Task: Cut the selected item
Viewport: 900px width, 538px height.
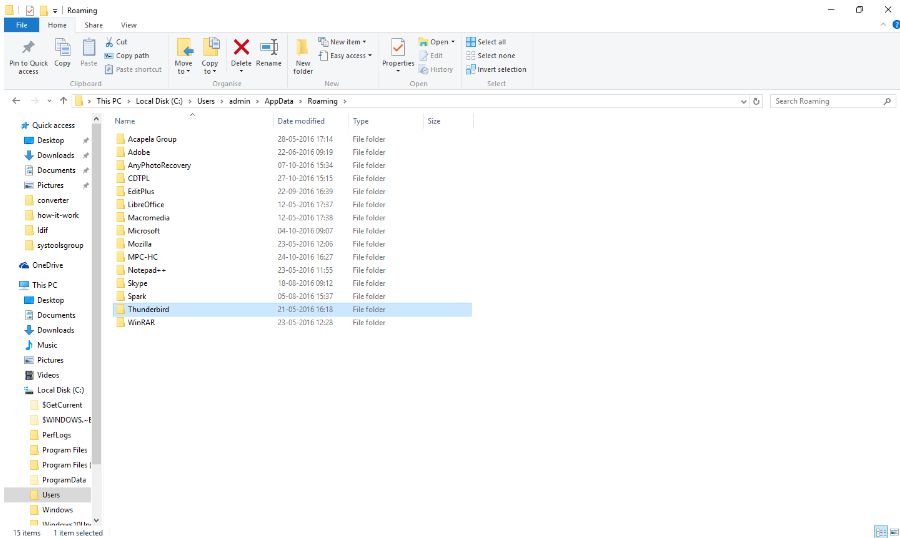Action: click(x=116, y=42)
